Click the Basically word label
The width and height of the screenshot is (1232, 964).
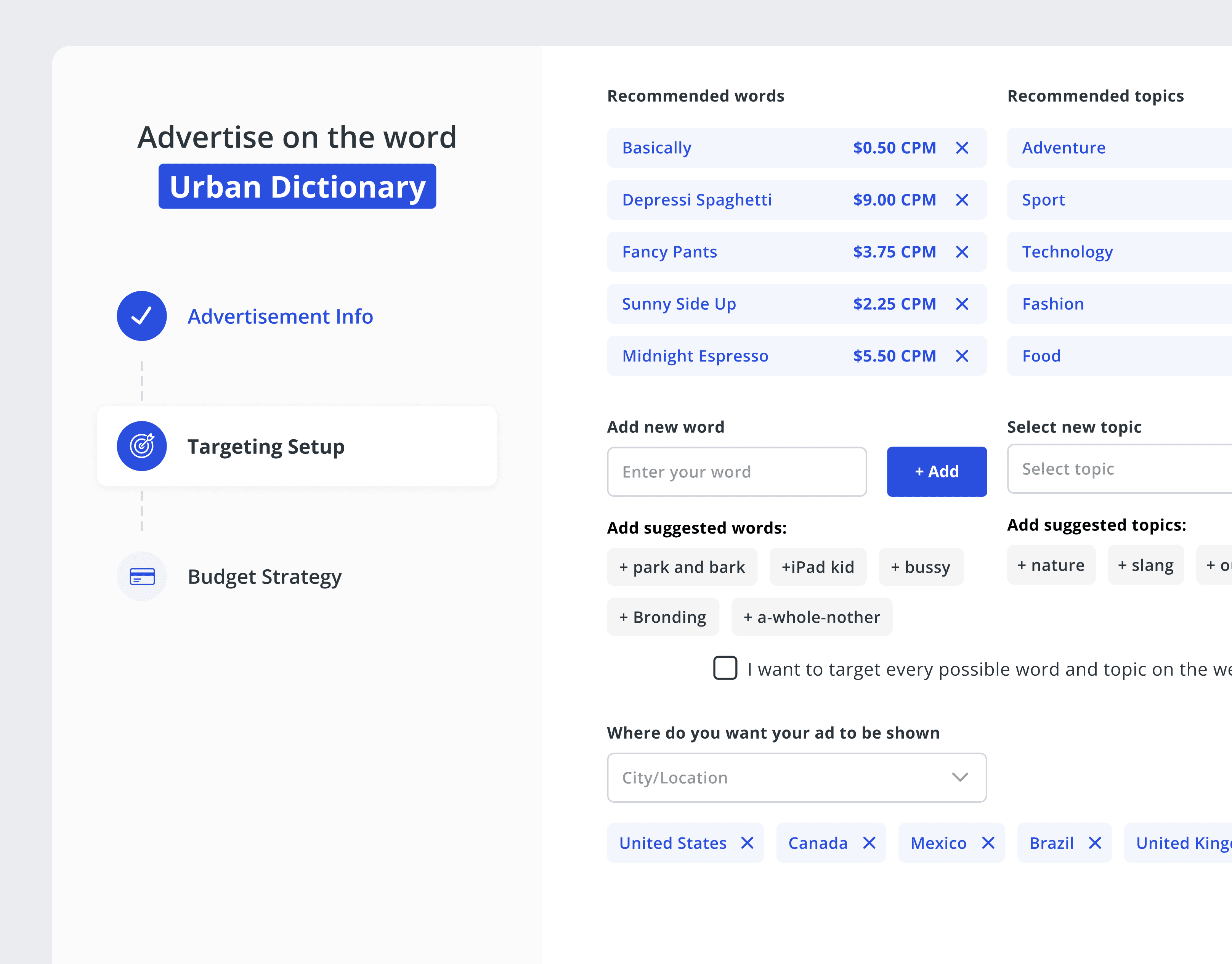[657, 148]
